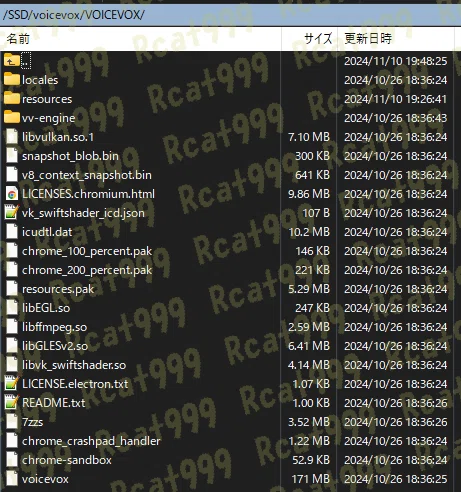Image resolution: width=461 pixels, height=492 pixels.
Task: Click the 2024/10/26 18:36:25 date of voicevox
Action: (x=395, y=479)
